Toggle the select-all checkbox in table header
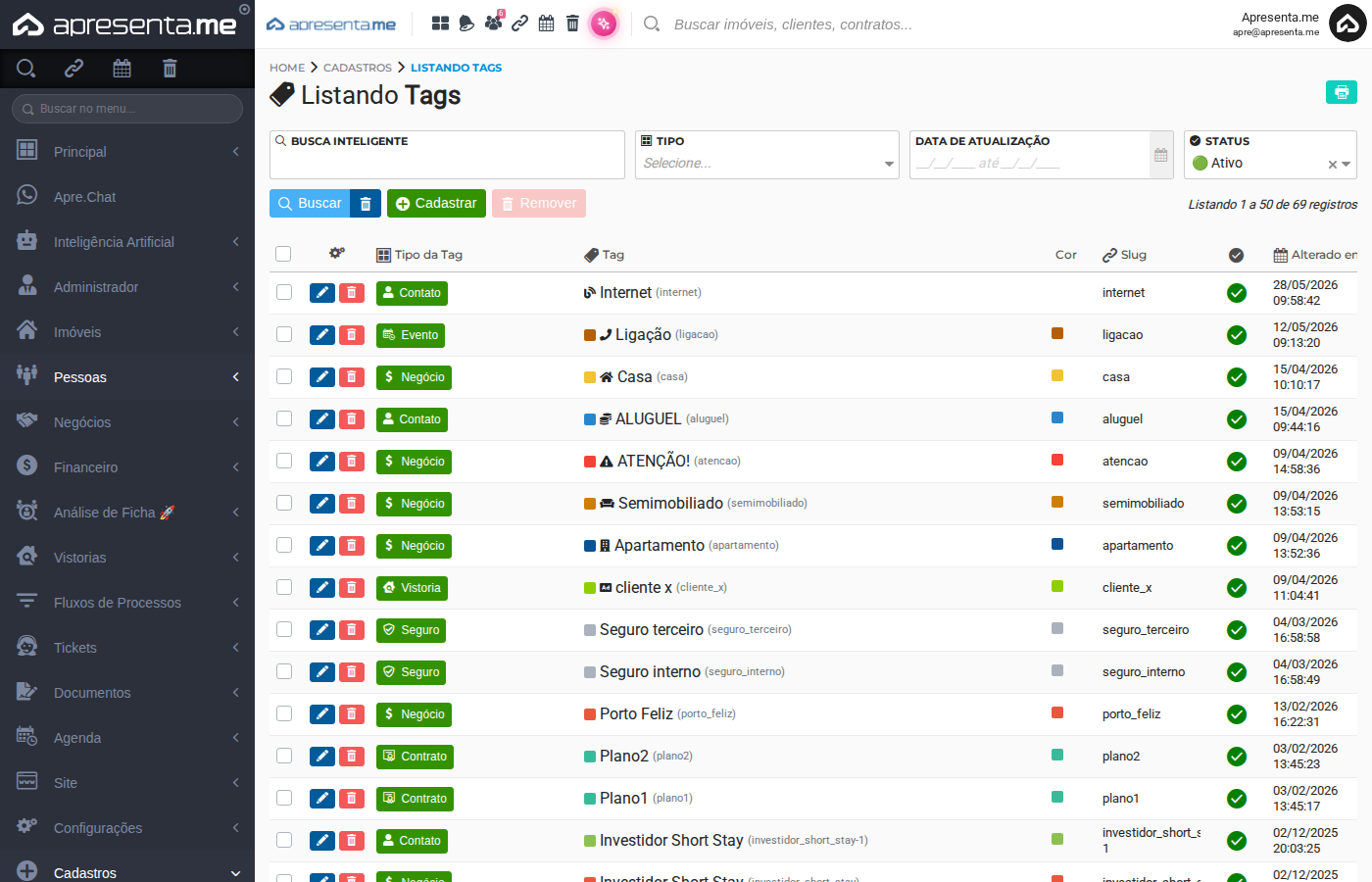 283,254
